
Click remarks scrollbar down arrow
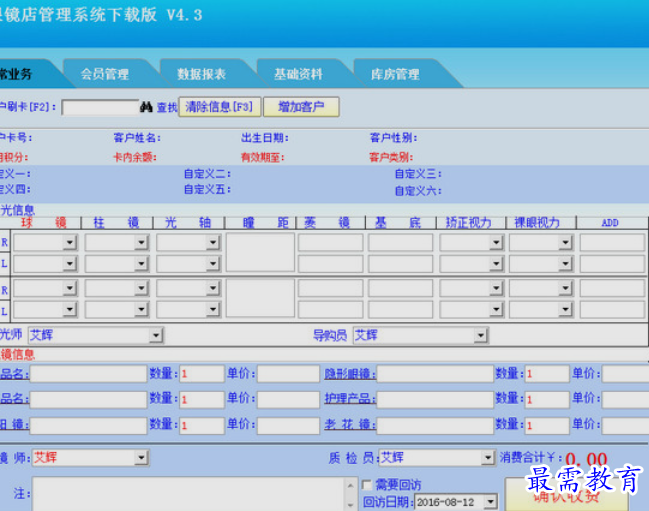[350, 505]
